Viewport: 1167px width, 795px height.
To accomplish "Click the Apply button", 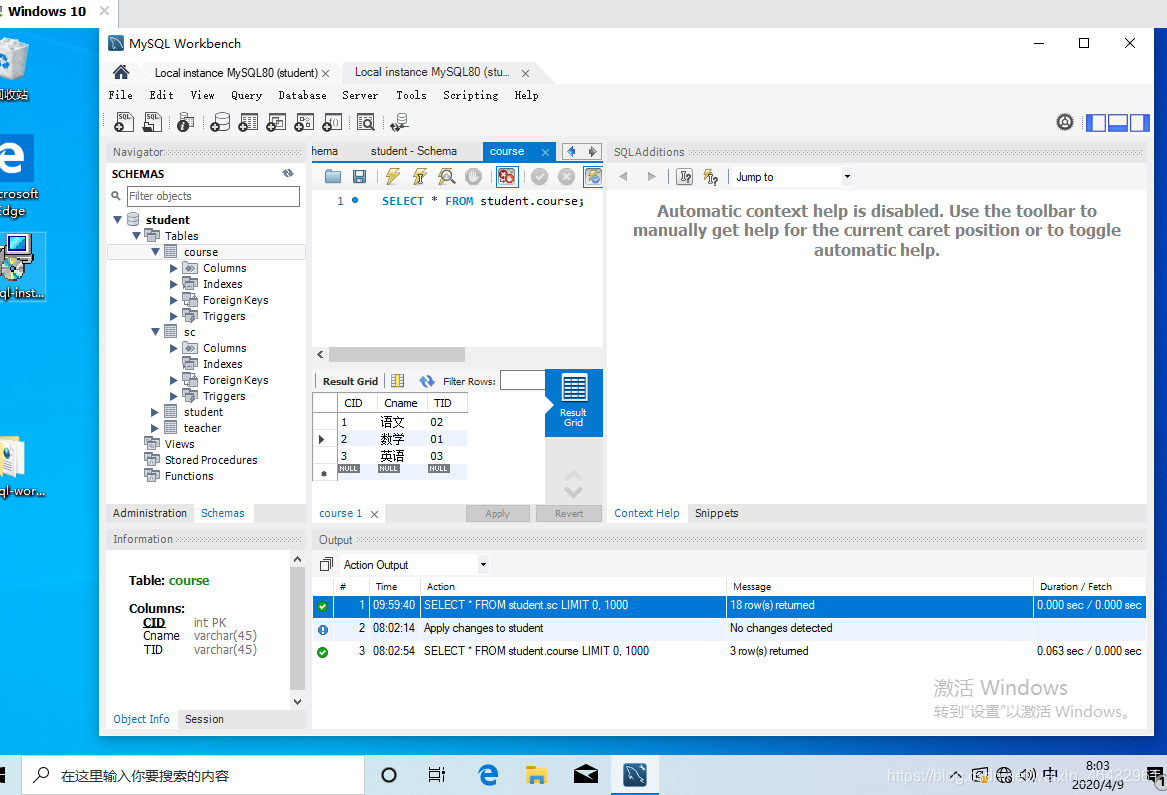I will click(x=497, y=514).
